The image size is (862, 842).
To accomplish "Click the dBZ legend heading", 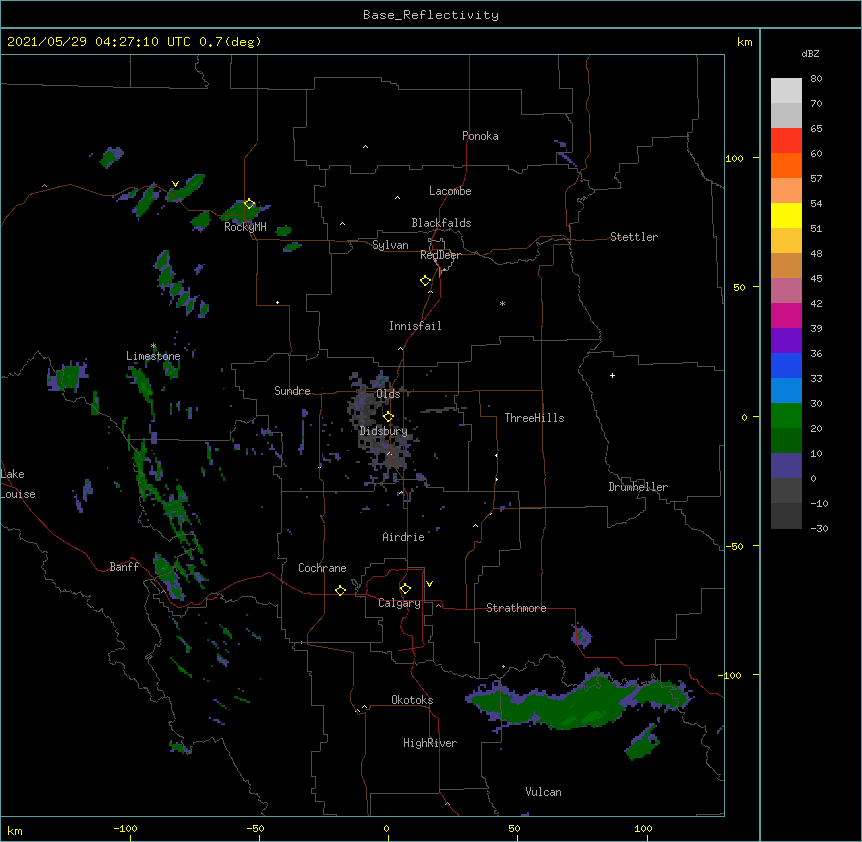I will tap(810, 54).
